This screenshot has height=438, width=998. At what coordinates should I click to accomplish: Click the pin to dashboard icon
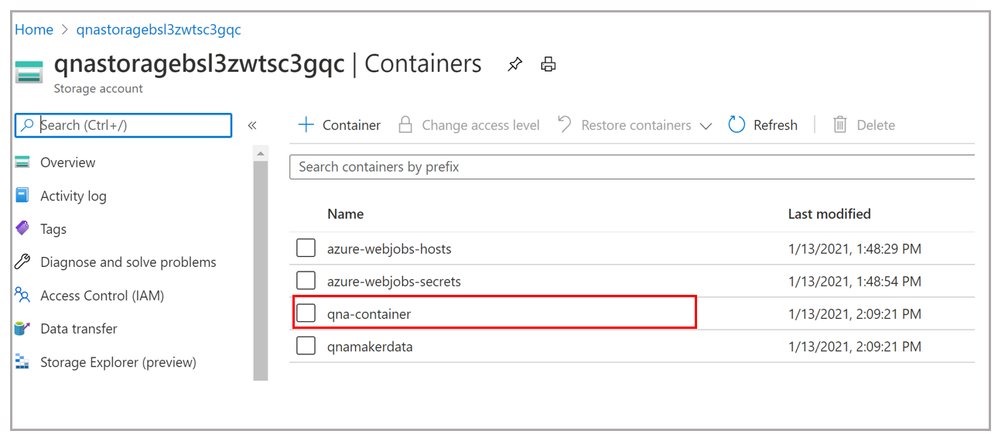[514, 65]
